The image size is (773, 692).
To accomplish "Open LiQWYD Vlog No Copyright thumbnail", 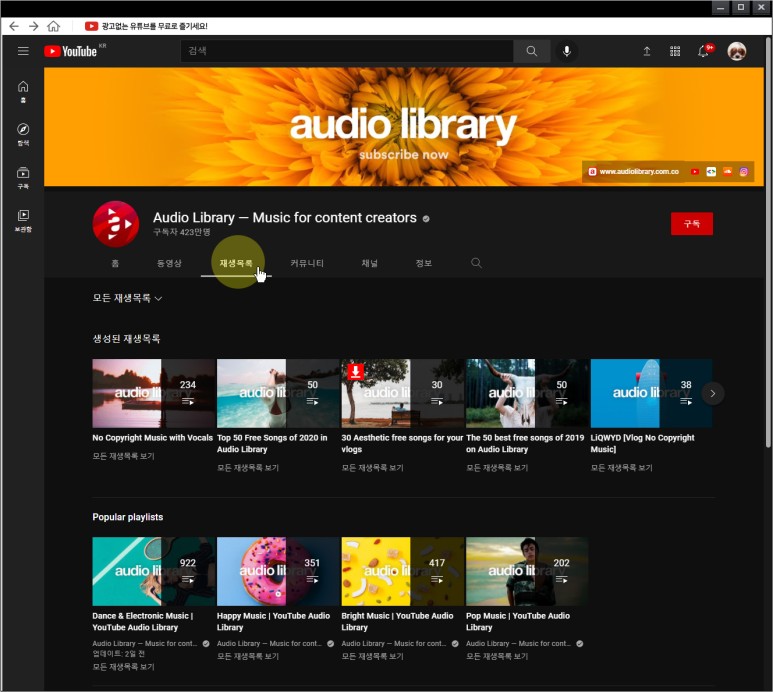I will tap(651, 393).
